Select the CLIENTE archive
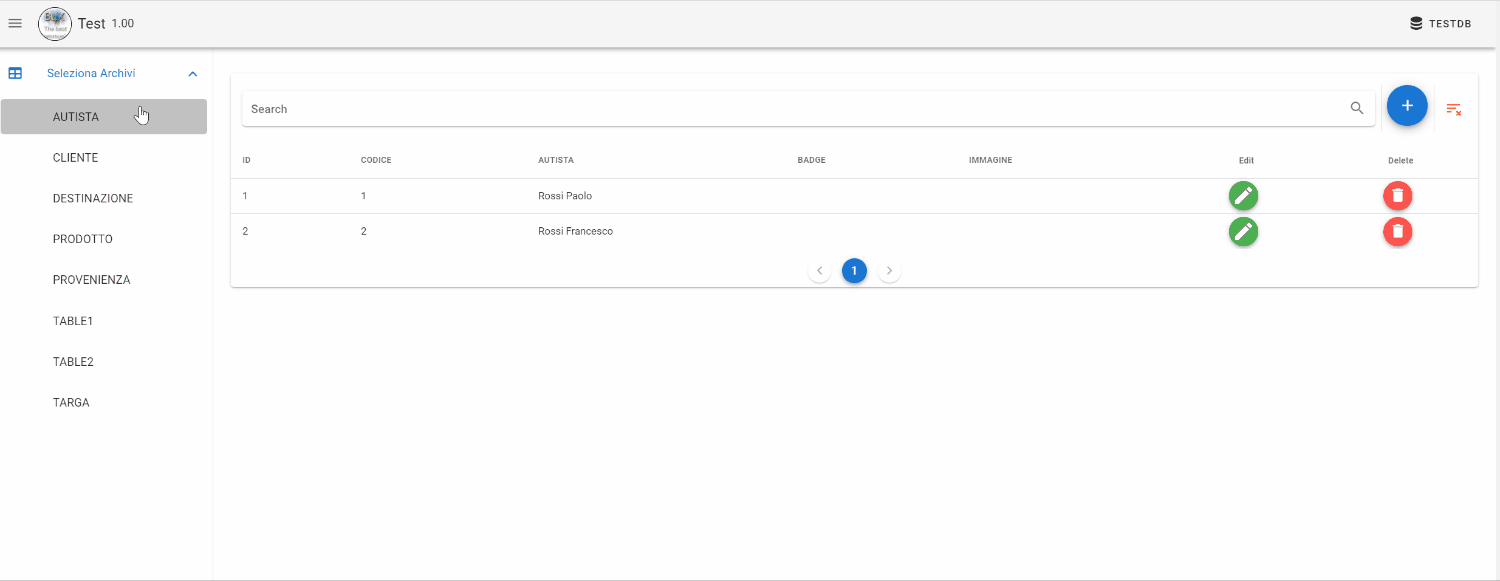 click(x=104, y=158)
